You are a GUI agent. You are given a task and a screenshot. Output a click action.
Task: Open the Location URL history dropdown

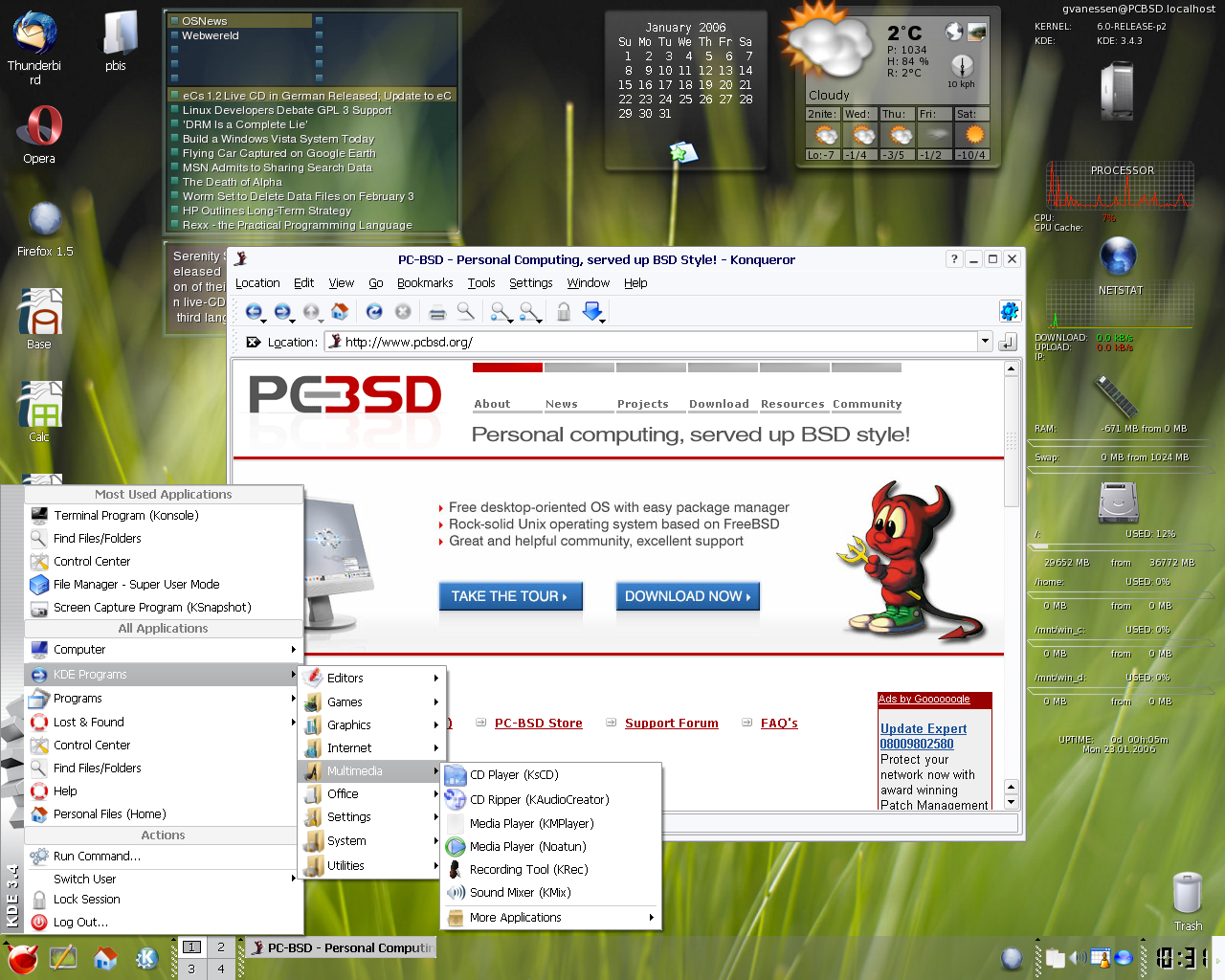point(985,342)
